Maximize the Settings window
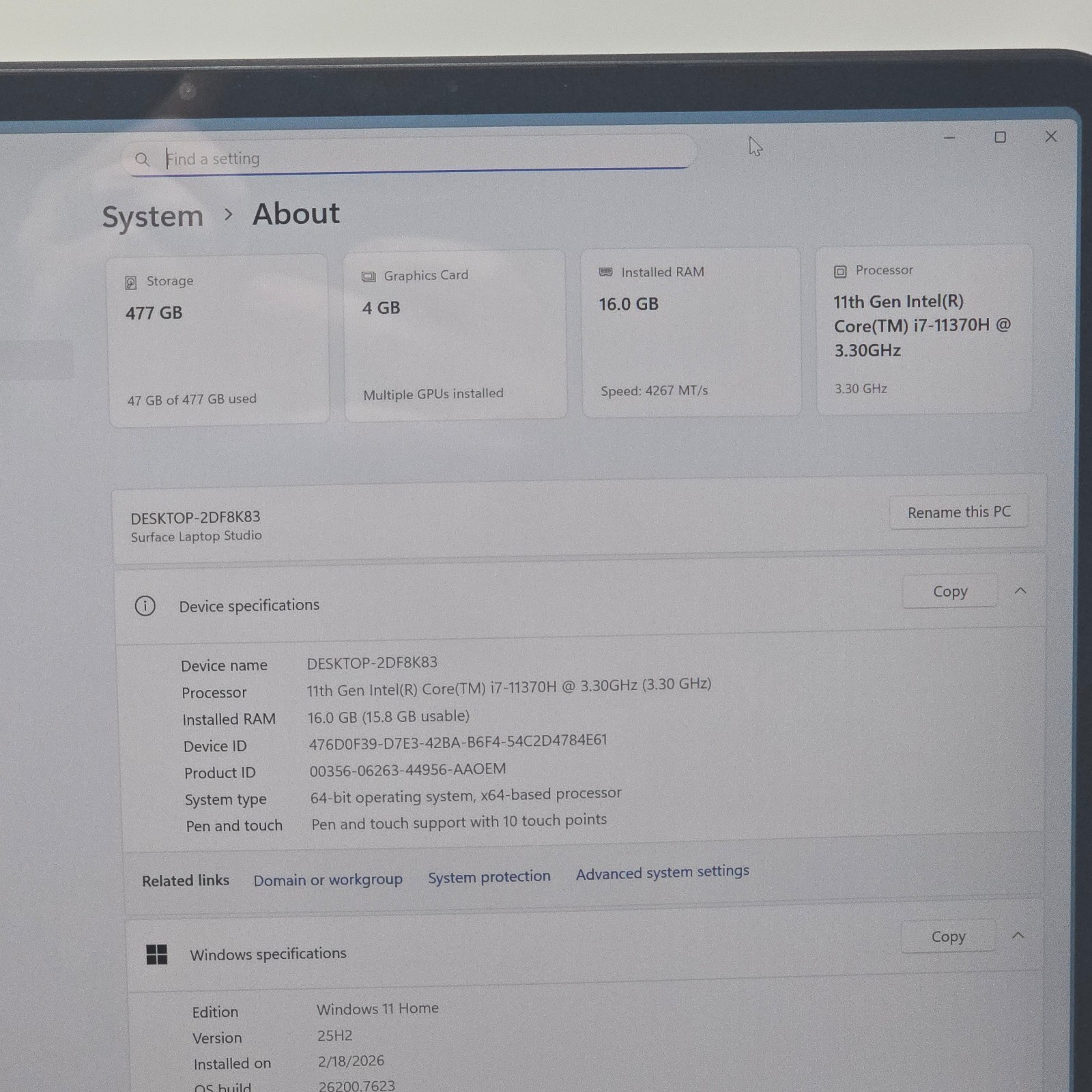The width and height of the screenshot is (1092, 1092). [1000, 137]
